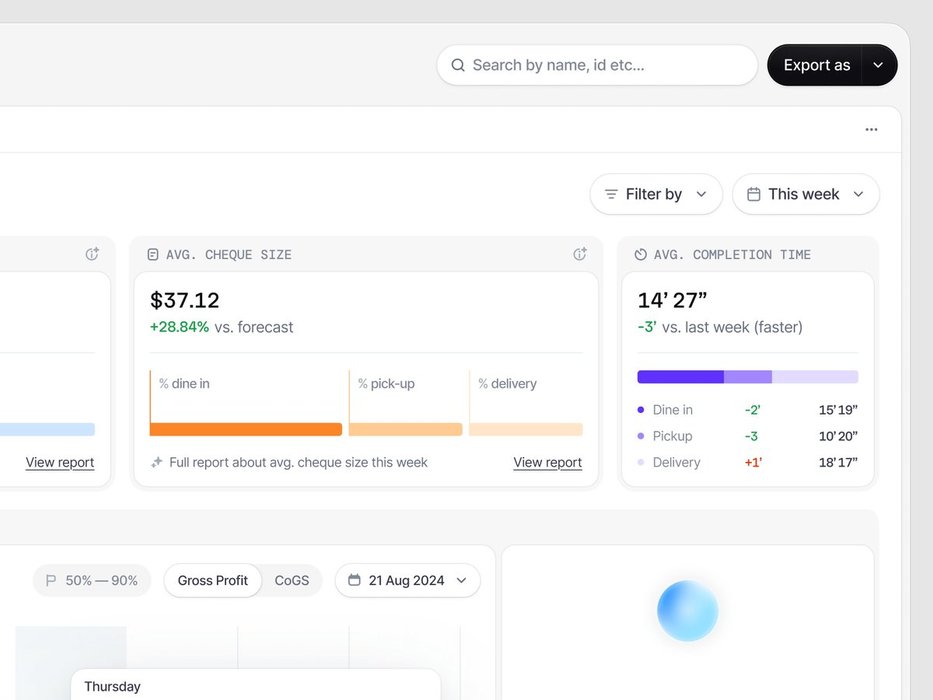Open View report on Avg. Cheque Size card

(x=547, y=462)
